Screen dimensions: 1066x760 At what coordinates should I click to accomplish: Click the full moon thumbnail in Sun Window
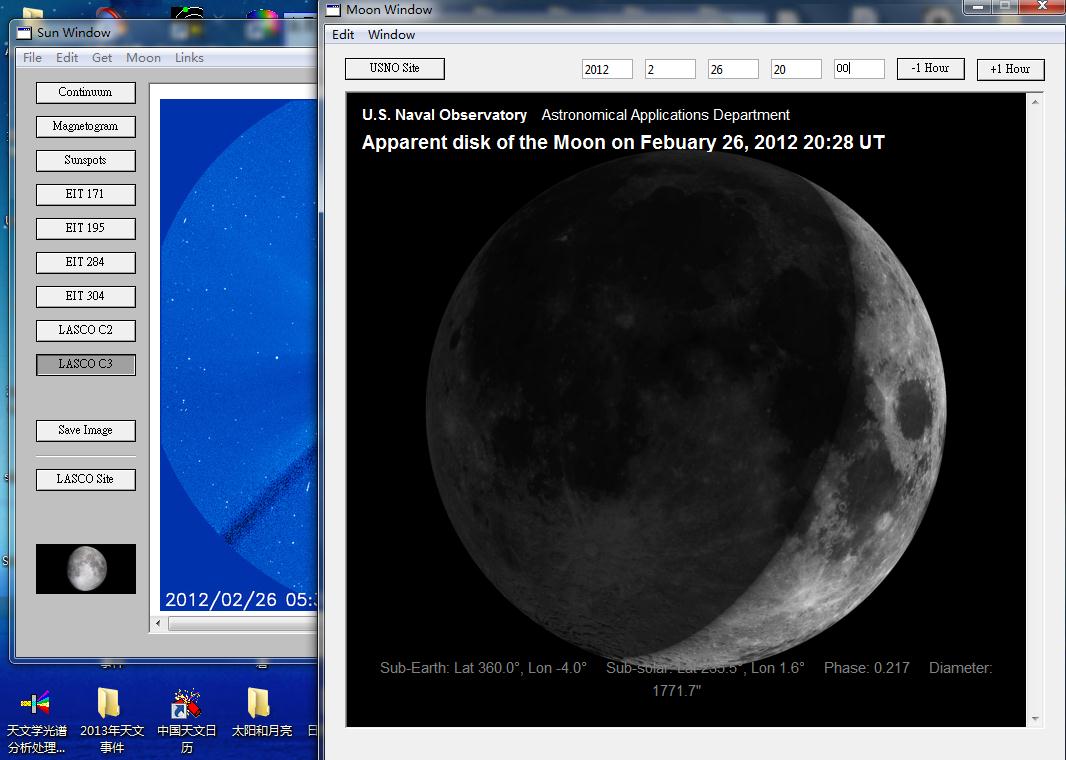click(86, 569)
